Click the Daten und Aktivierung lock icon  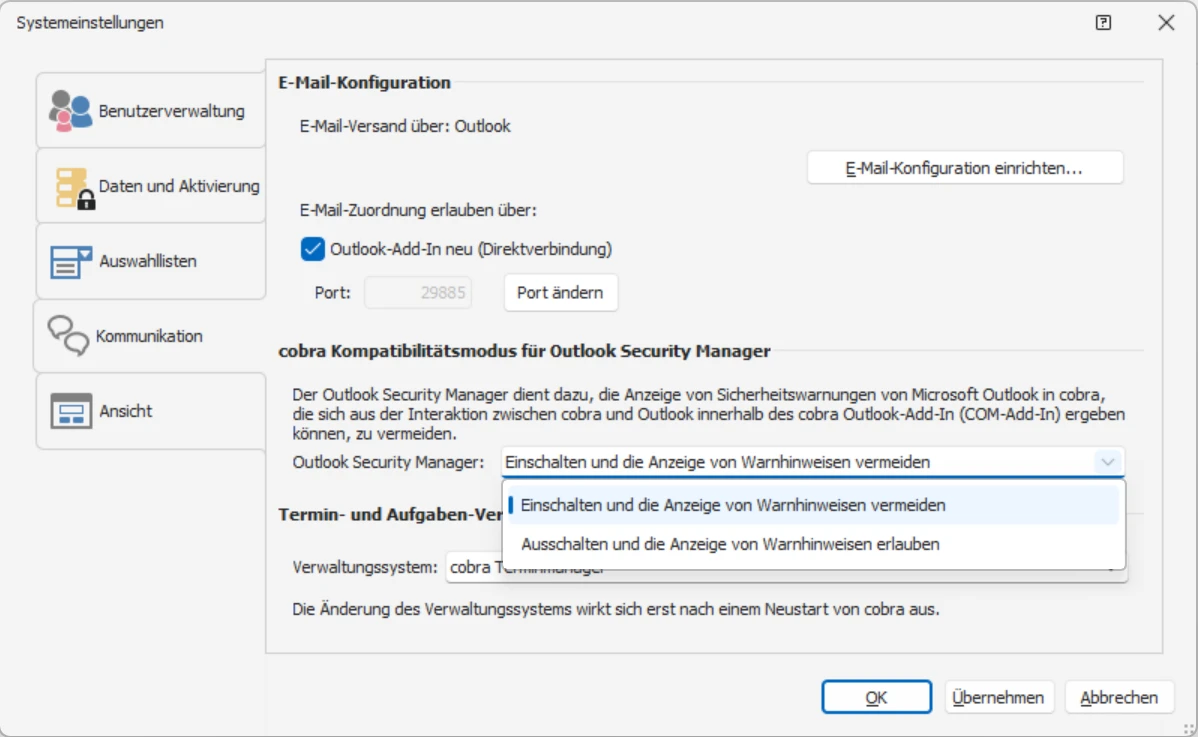[74, 187]
